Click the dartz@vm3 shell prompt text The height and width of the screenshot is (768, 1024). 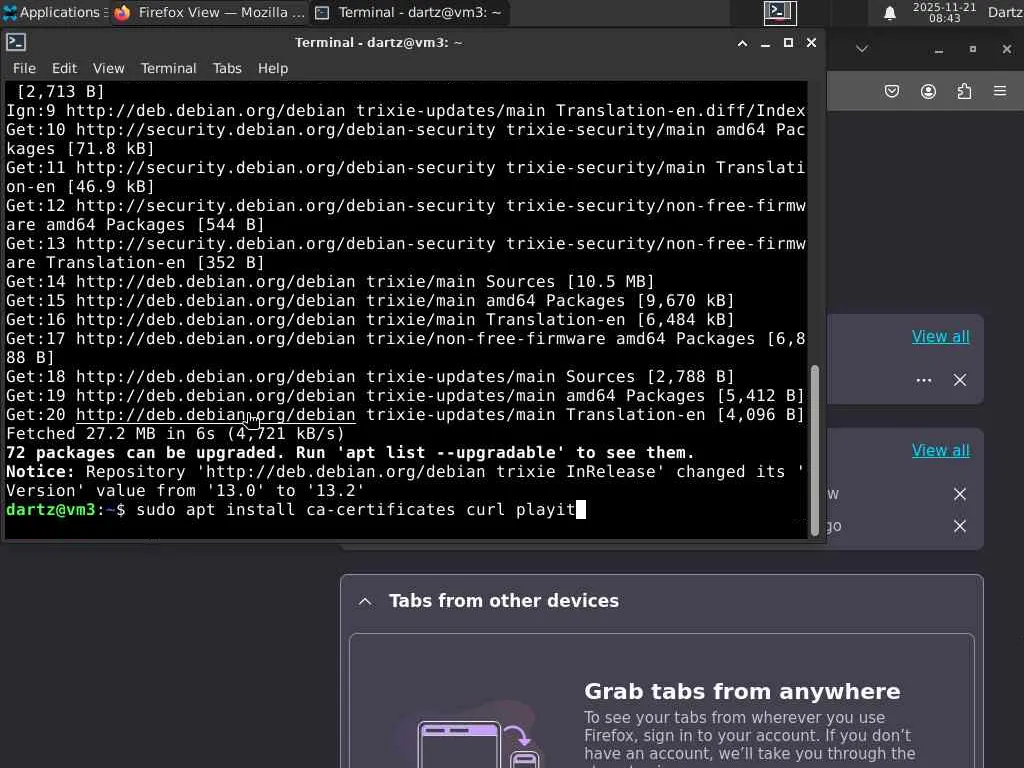[x=65, y=509]
